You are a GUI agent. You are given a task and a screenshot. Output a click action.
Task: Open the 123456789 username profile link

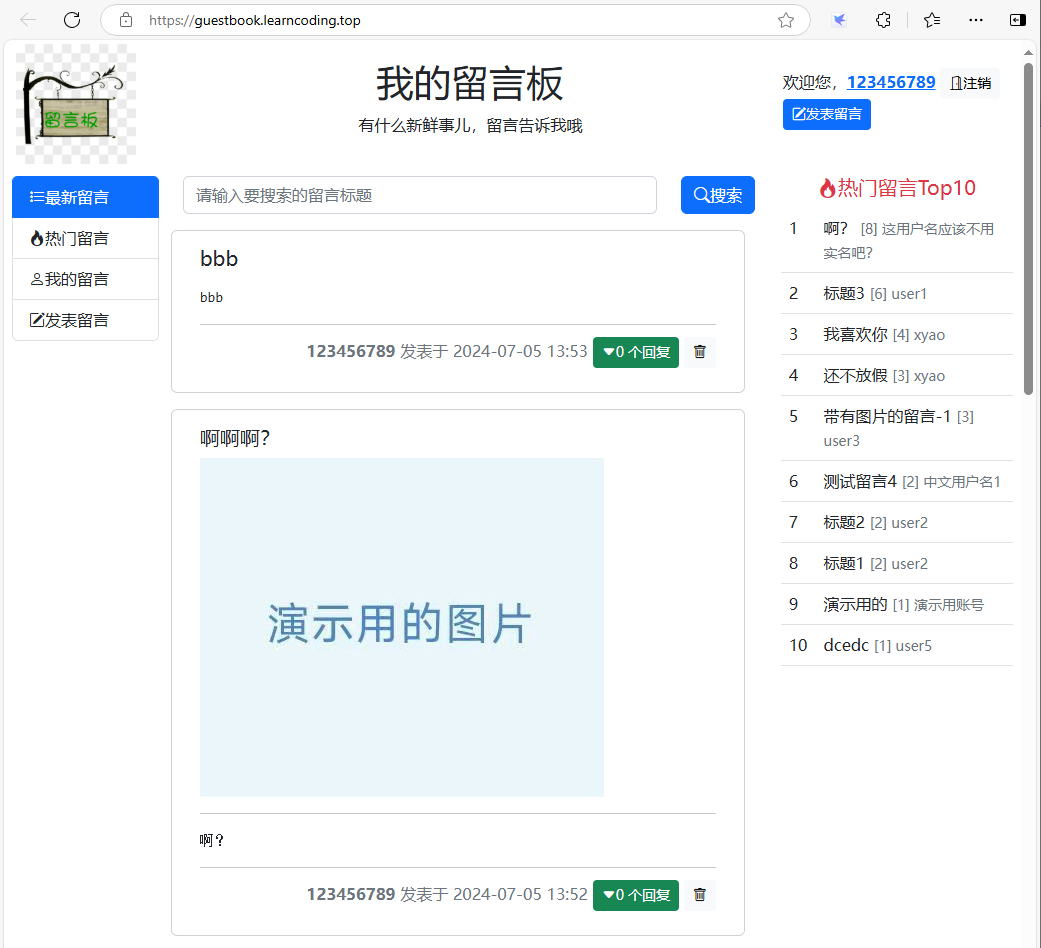click(x=891, y=82)
